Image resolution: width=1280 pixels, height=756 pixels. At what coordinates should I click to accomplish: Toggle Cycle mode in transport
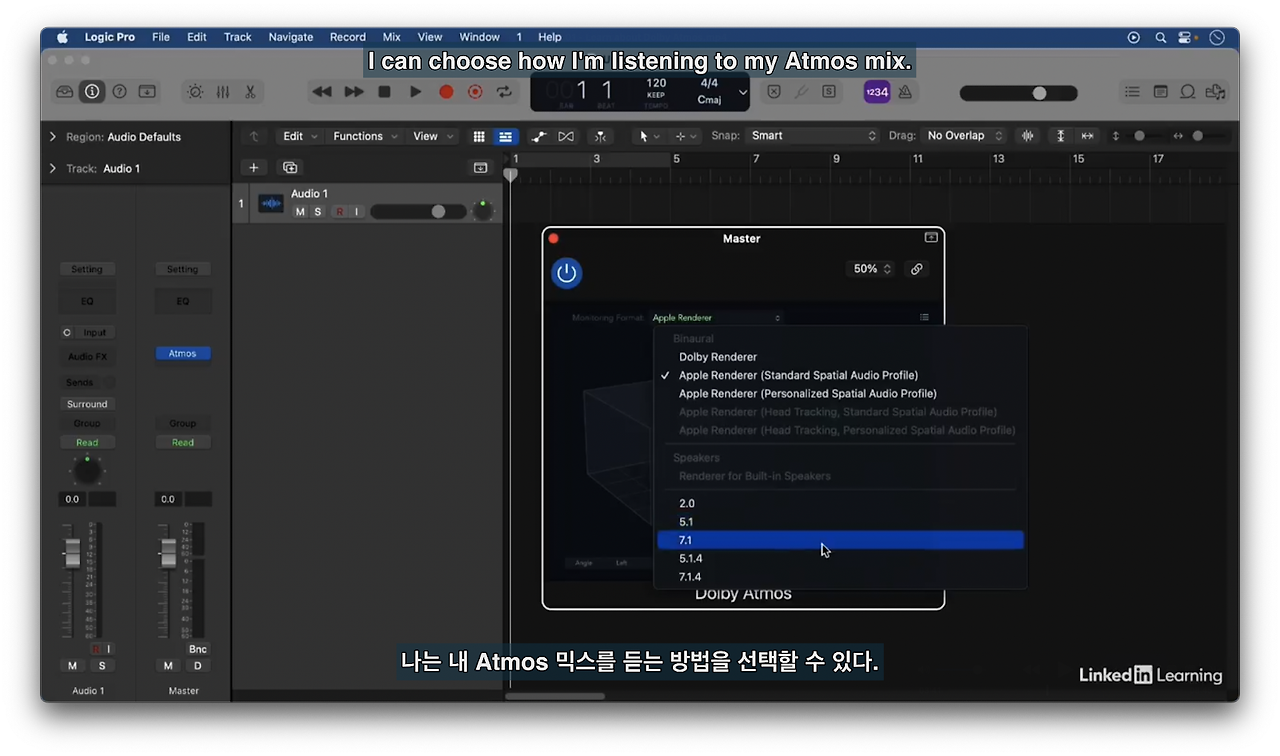click(504, 92)
